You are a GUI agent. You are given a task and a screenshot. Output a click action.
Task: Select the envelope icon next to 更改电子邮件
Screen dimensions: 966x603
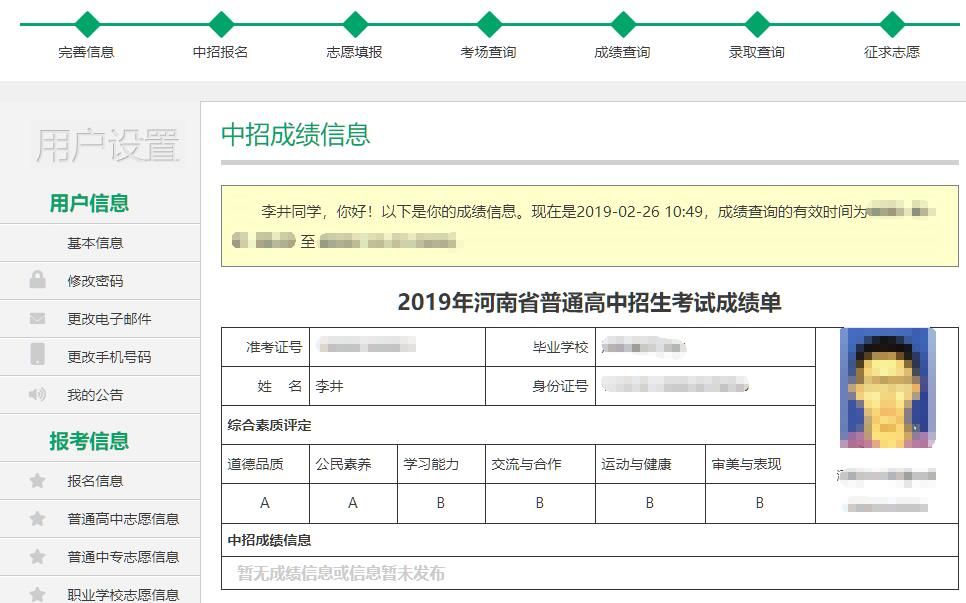point(36,319)
